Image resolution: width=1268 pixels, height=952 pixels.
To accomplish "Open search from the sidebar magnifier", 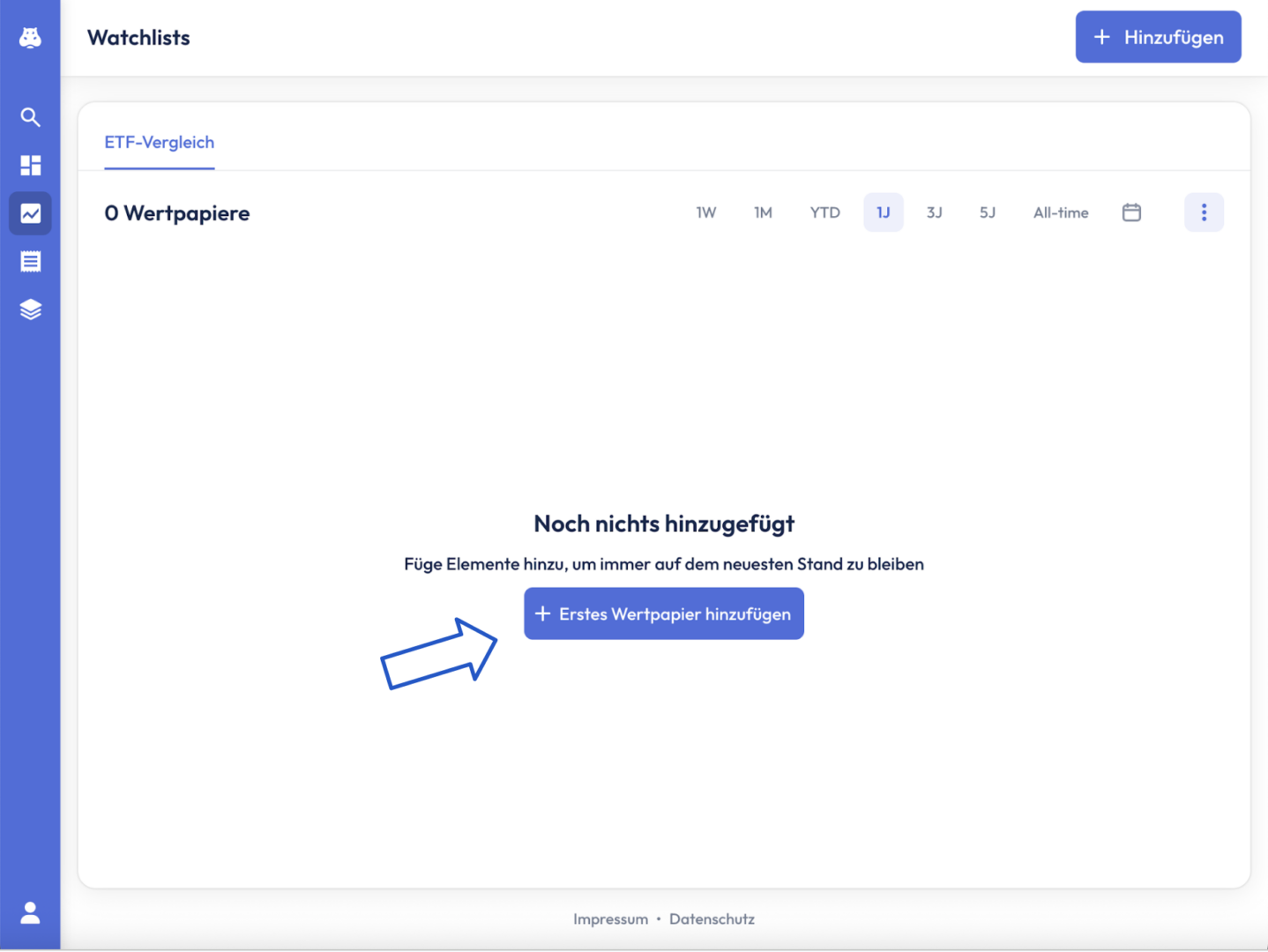I will click(x=30, y=117).
